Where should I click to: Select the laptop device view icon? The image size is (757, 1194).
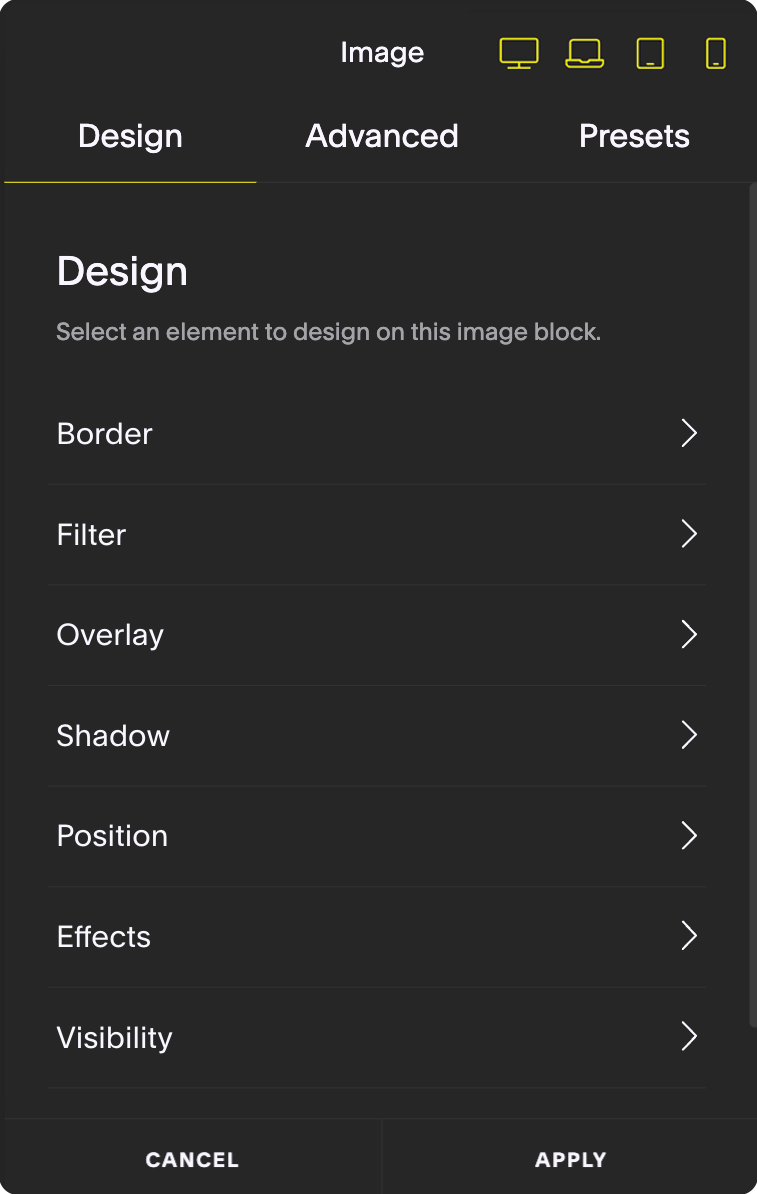pyautogui.click(x=584, y=53)
